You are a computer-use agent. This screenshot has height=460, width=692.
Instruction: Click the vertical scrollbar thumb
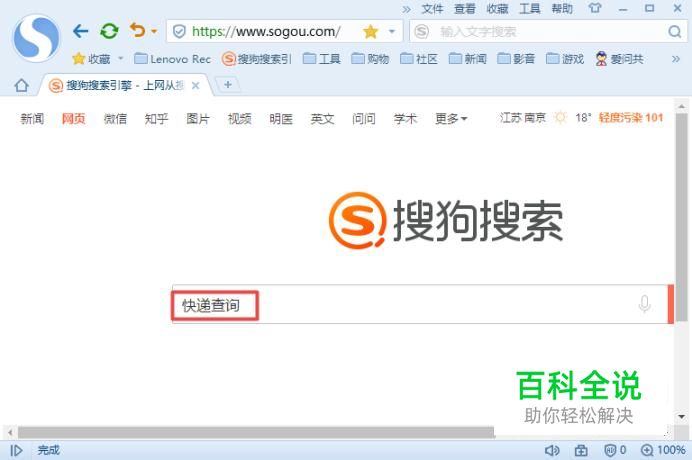click(681, 216)
